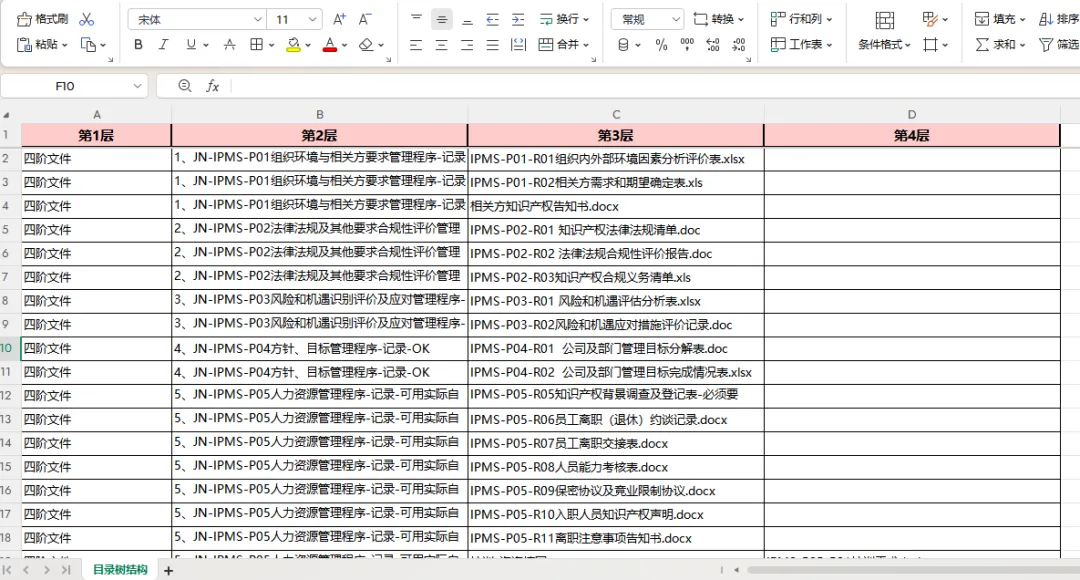The width and height of the screenshot is (1080, 580).
Task: Click the scissors Cut icon
Action: [87, 19]
